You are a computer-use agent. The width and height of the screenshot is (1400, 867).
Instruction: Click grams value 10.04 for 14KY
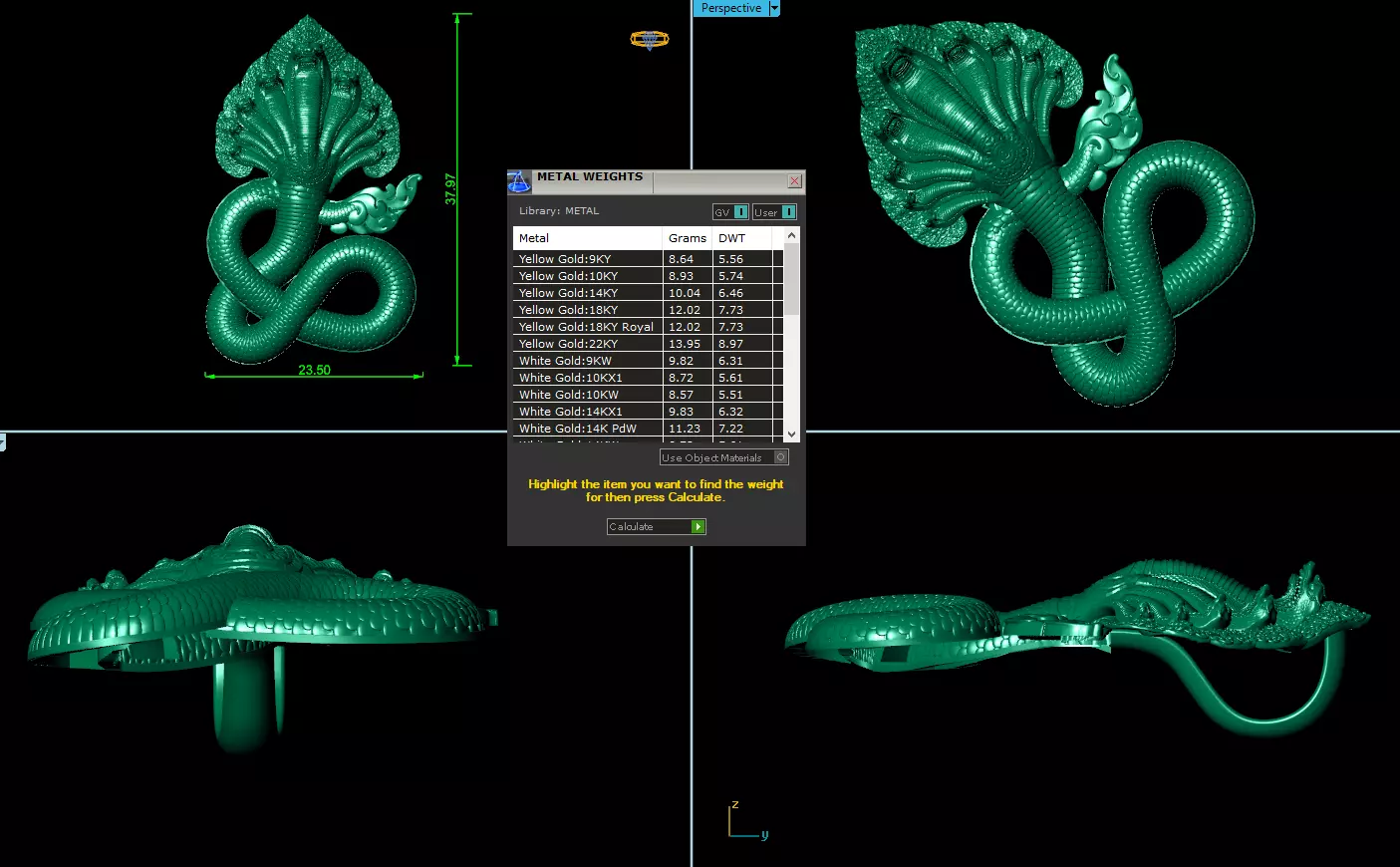685,293
